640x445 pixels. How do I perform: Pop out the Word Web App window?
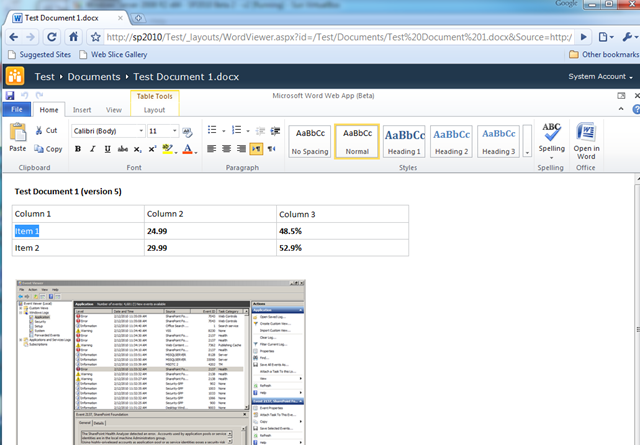pos(621,96)
